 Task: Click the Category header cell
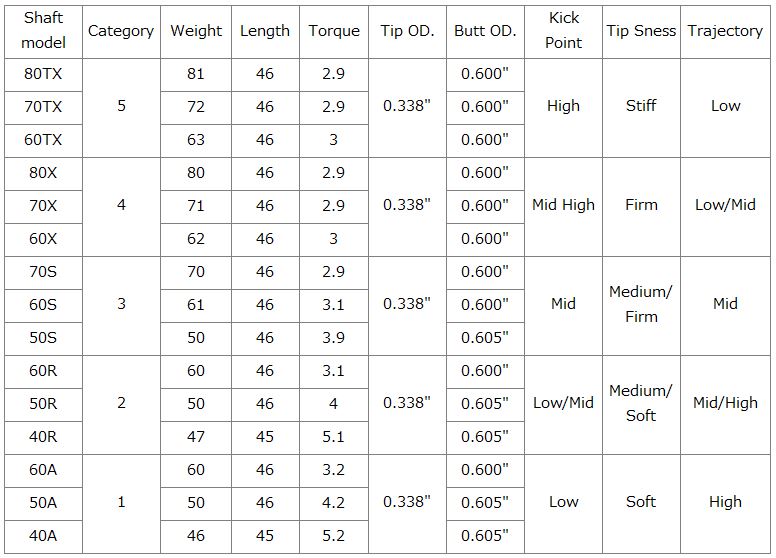point(121,31)
